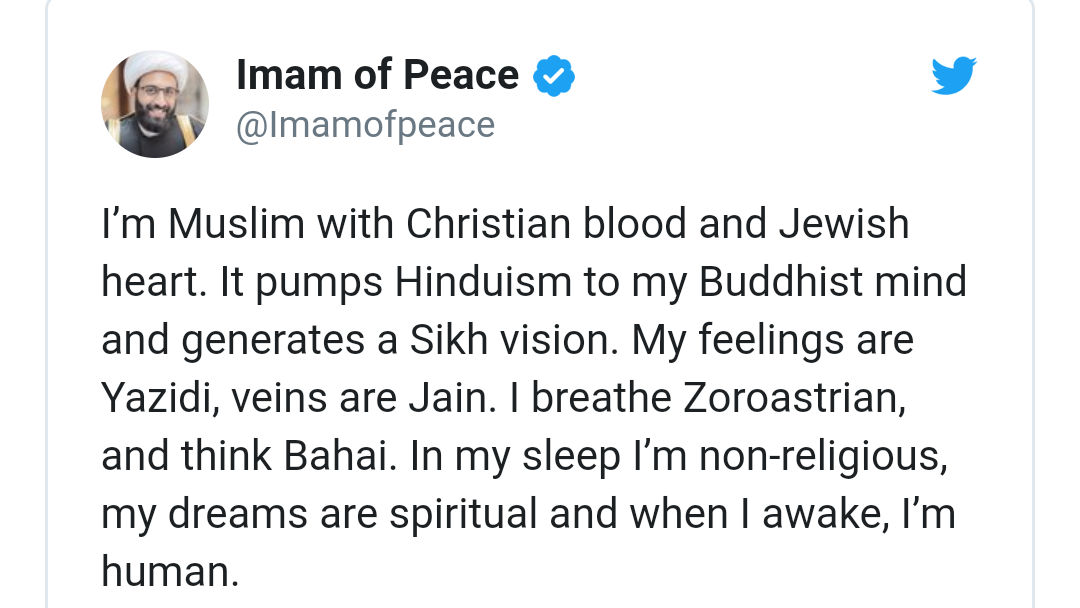The height and width of the screenshot is (608, 1080).
Task: Click the Twitter bird logo
Action: (x=953, y=77)
